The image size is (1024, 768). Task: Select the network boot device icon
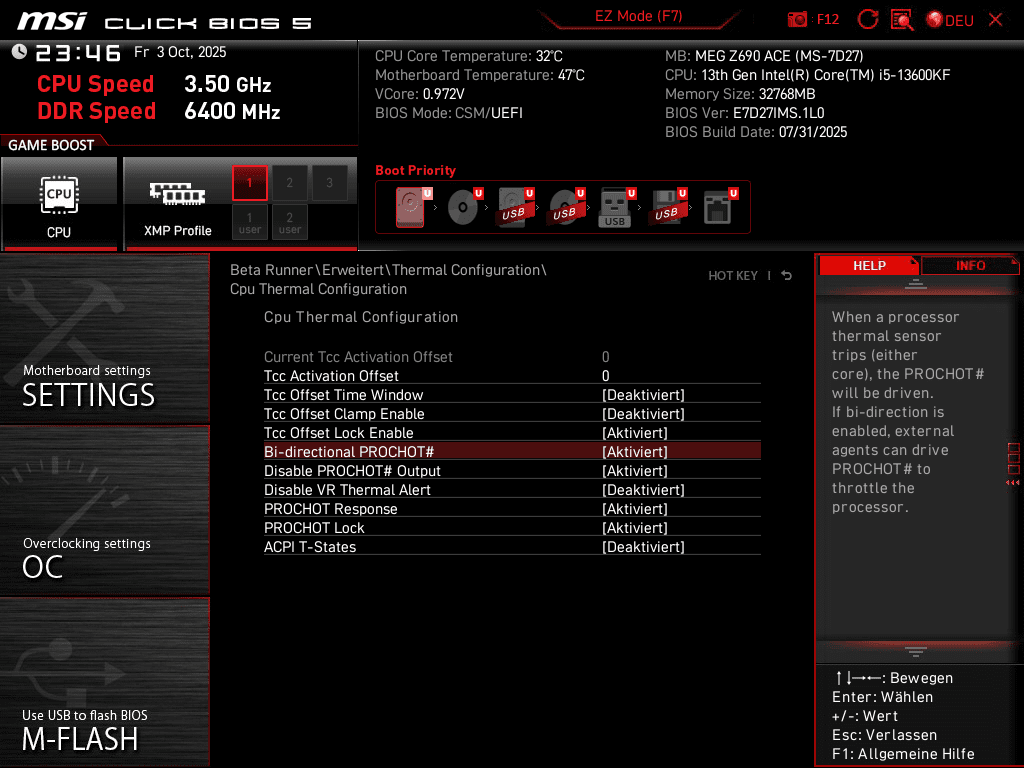pos(719,207)
